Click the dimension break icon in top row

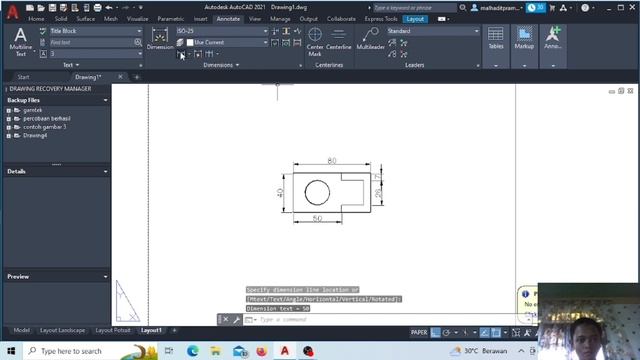(276, 31)
